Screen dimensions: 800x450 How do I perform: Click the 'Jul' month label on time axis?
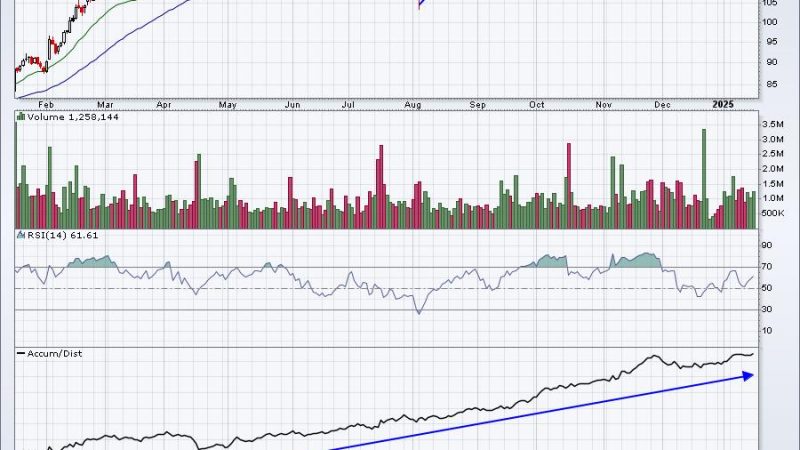point(348,105)
